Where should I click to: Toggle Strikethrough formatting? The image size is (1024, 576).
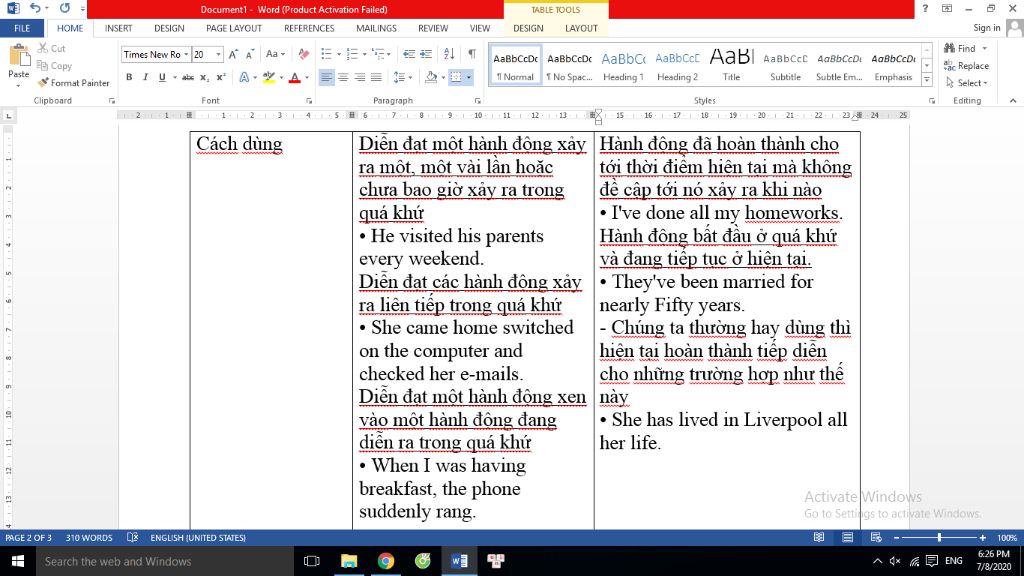(188, 77)
